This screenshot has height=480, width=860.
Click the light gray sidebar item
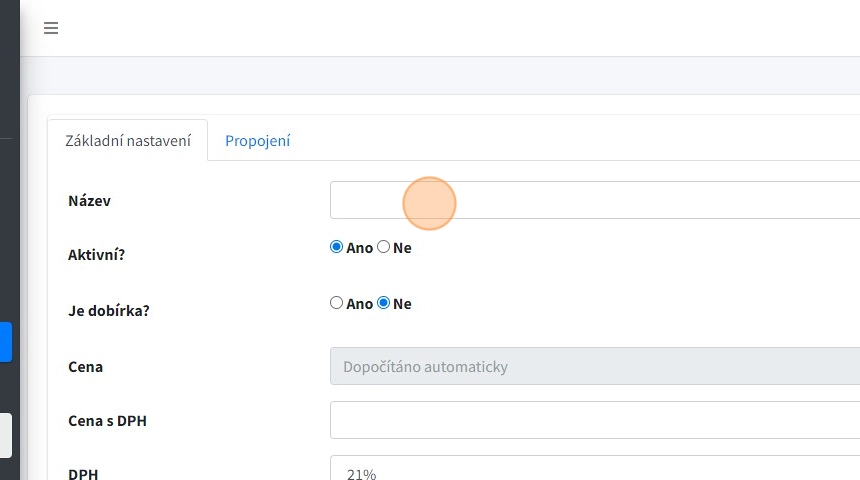tap(5, 435)
